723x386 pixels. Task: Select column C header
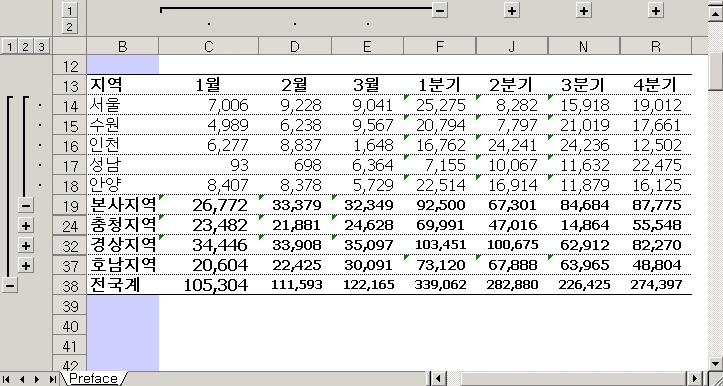click(x=208, y=46)
